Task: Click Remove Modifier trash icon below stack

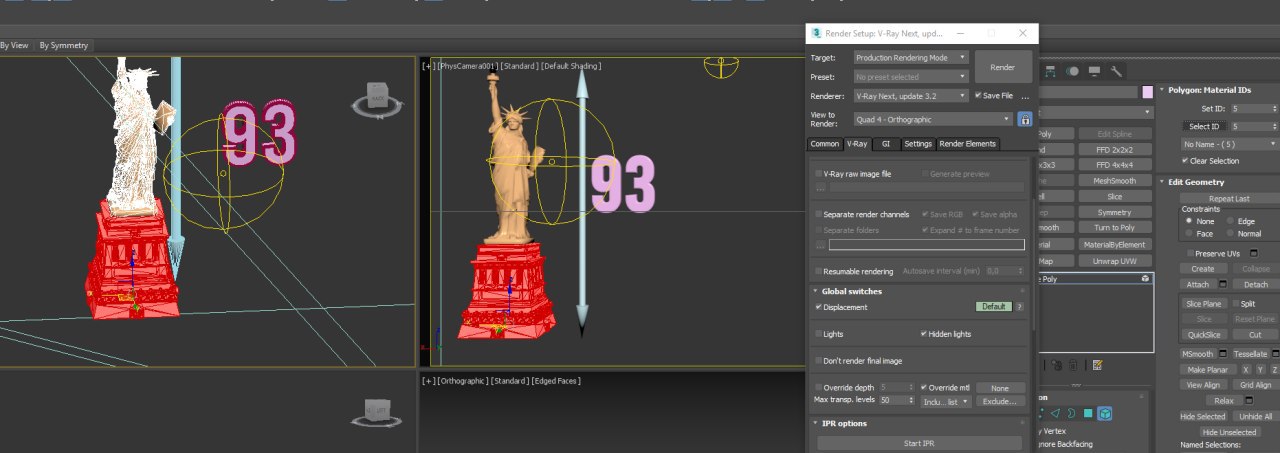Action: (x=1073, y=365)
